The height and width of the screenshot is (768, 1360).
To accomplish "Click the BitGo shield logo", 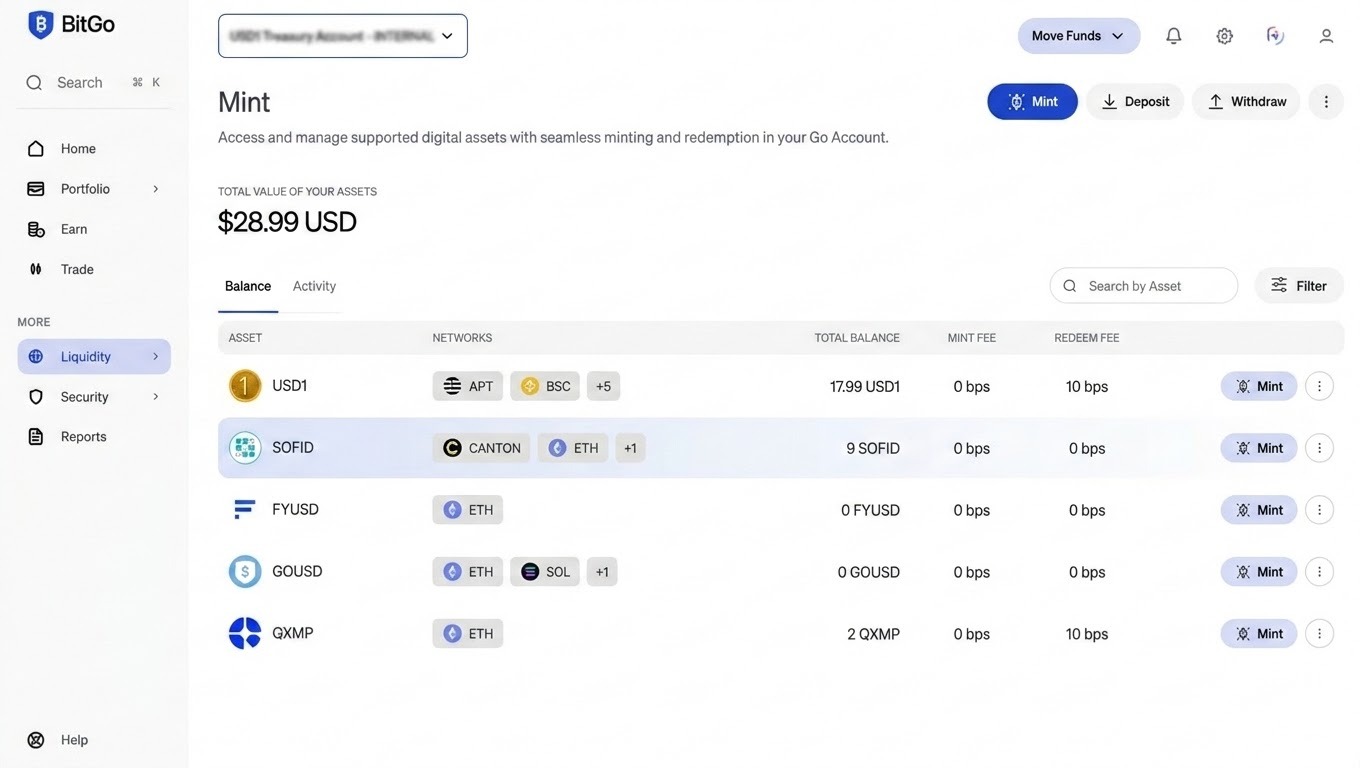I will [x=40, y=25].
